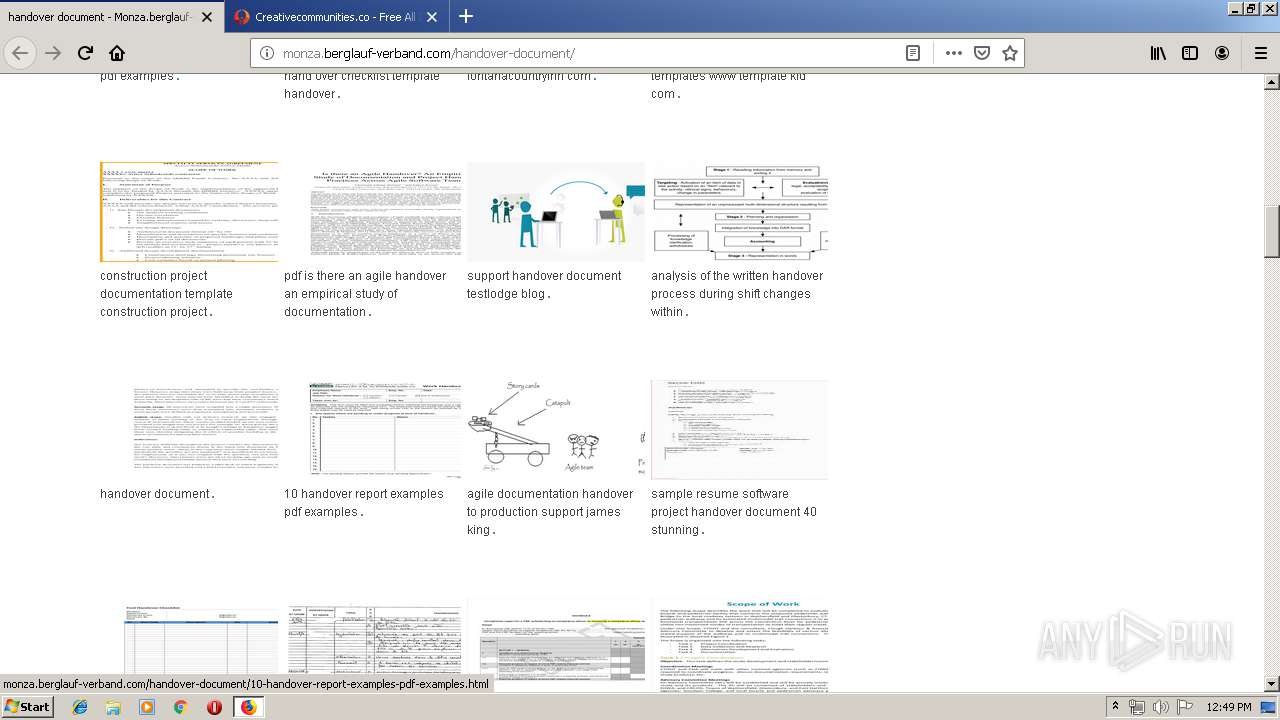Click the taskbar clock showing 12:49 PM
This screenshot has height=720, width=1280.
point(1229,707)
